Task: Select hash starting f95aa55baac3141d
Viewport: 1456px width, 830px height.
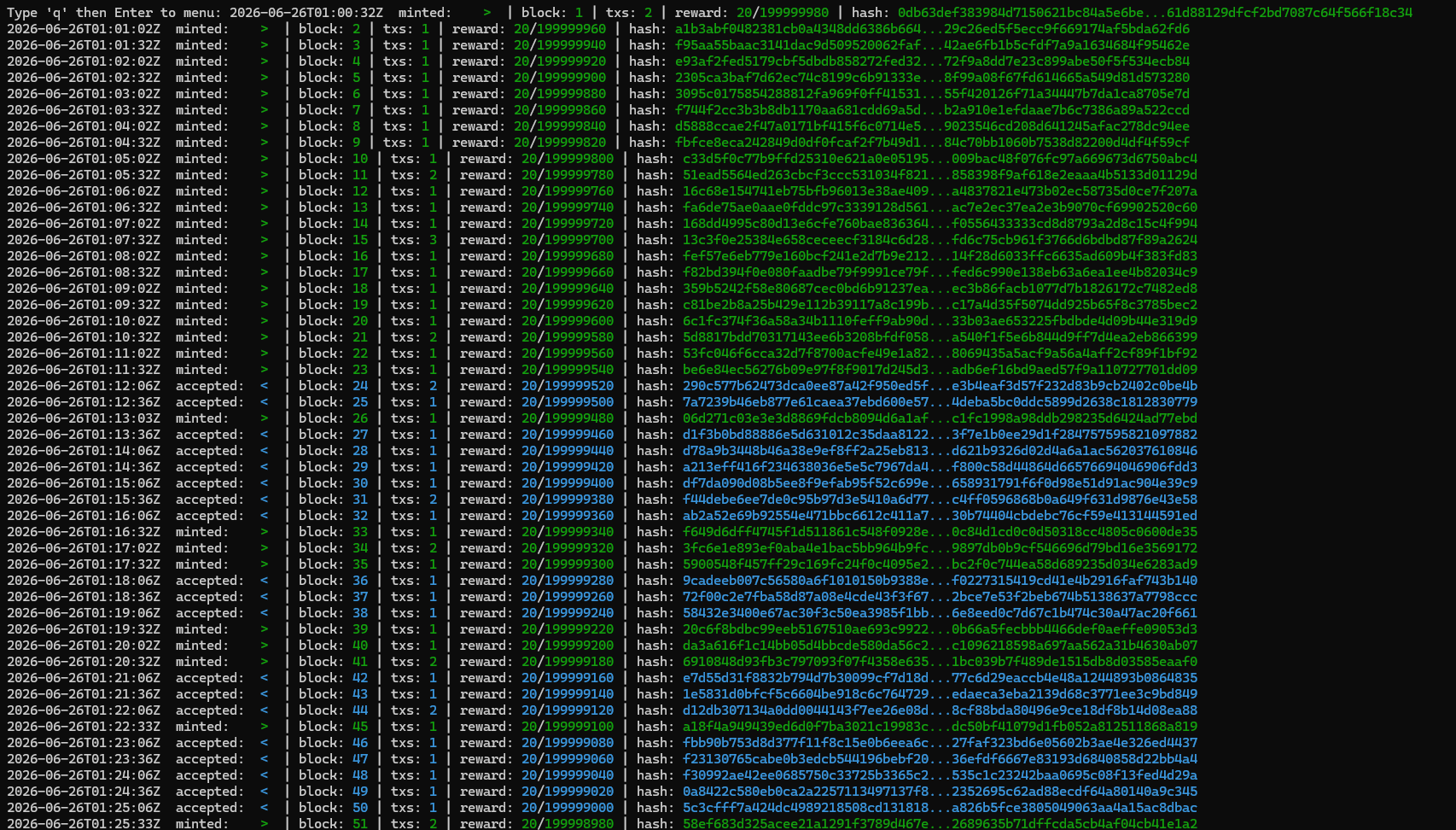Action: coord(932,45)
